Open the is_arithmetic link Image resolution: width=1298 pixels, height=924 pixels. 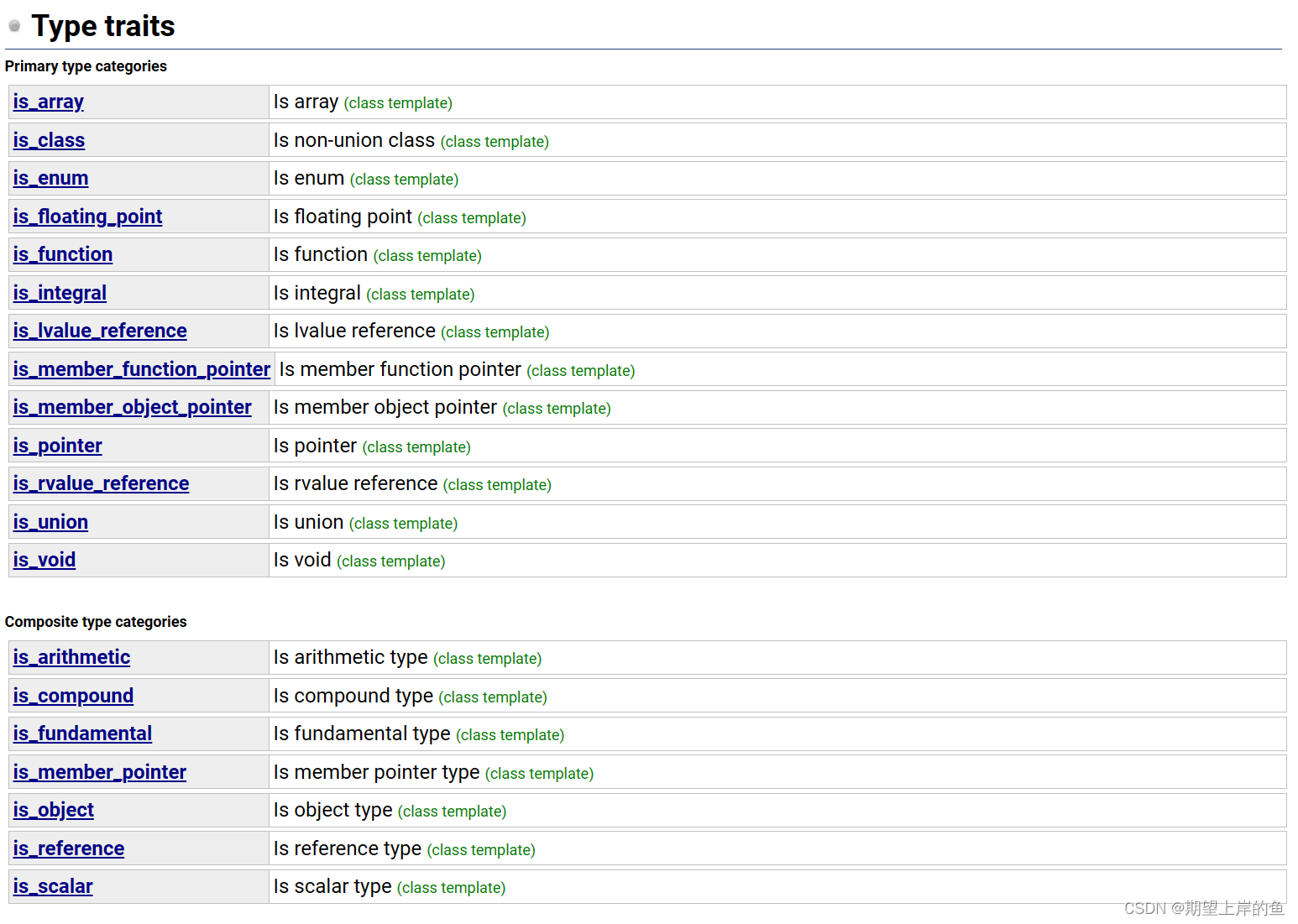(x=71, y=658)
